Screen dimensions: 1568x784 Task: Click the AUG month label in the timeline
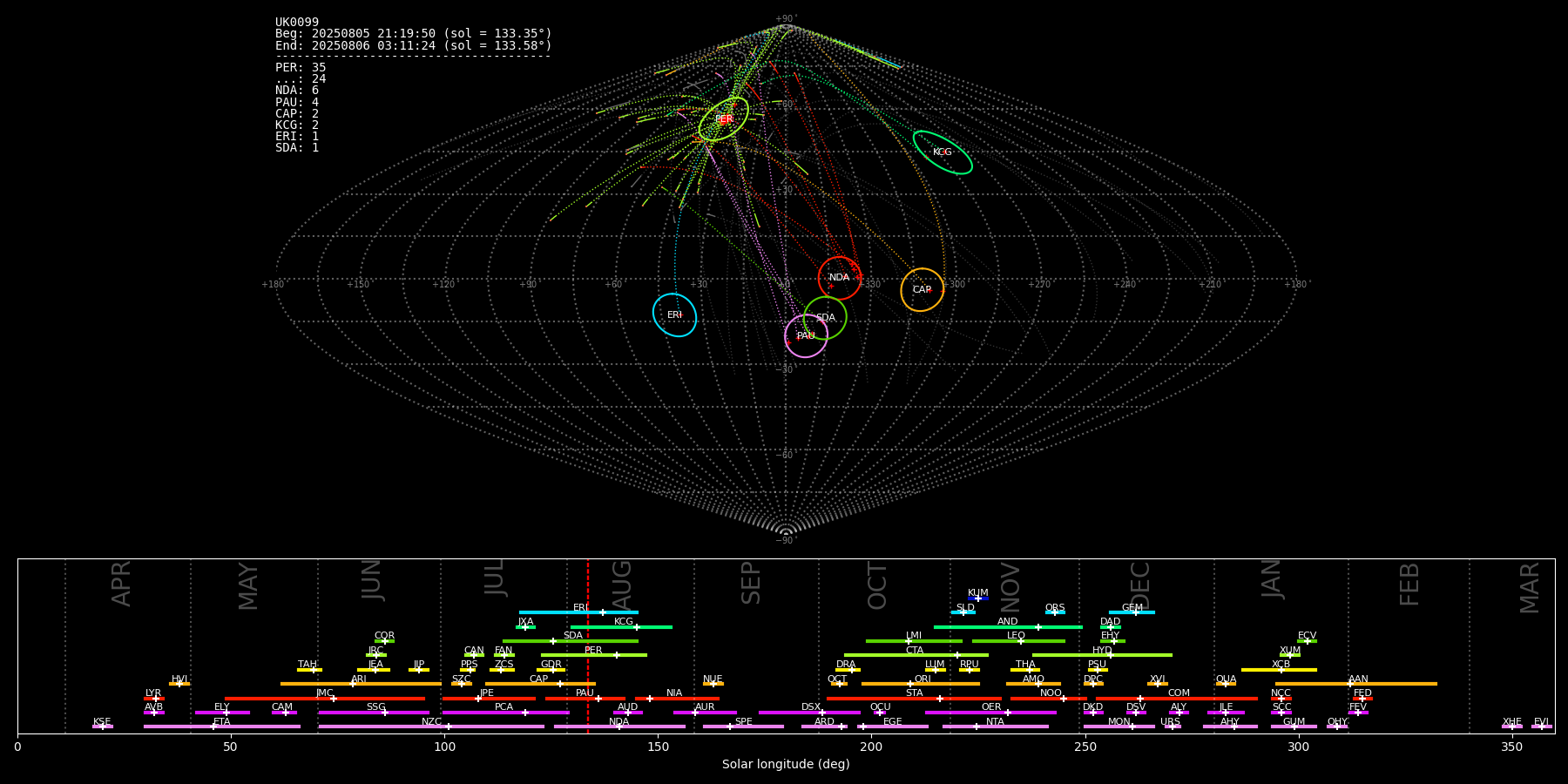[x=622, y=585]
